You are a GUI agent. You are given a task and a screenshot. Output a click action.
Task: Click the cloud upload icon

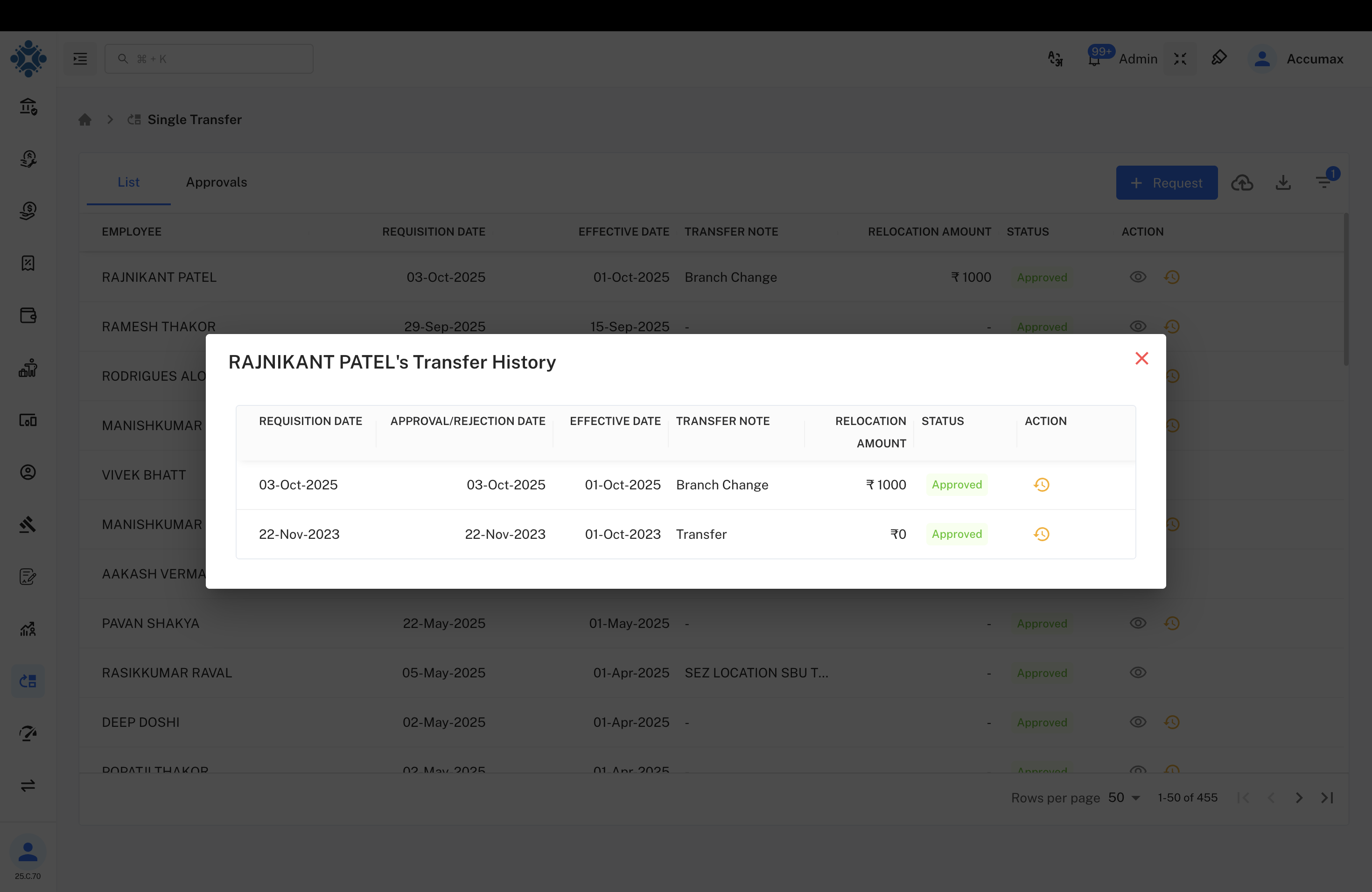1242,183
